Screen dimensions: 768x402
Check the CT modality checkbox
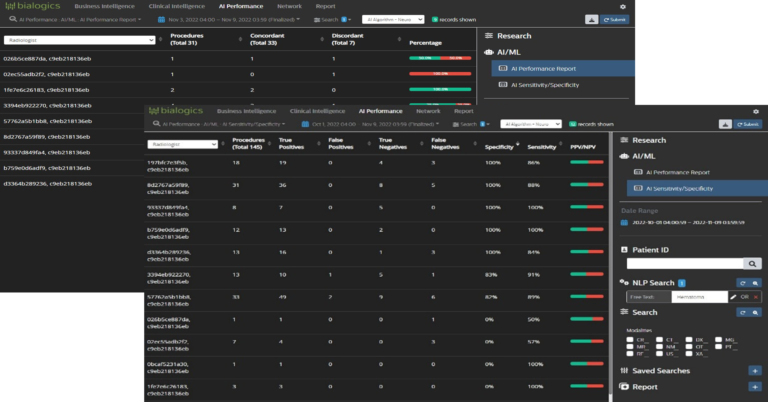point(659,339)
